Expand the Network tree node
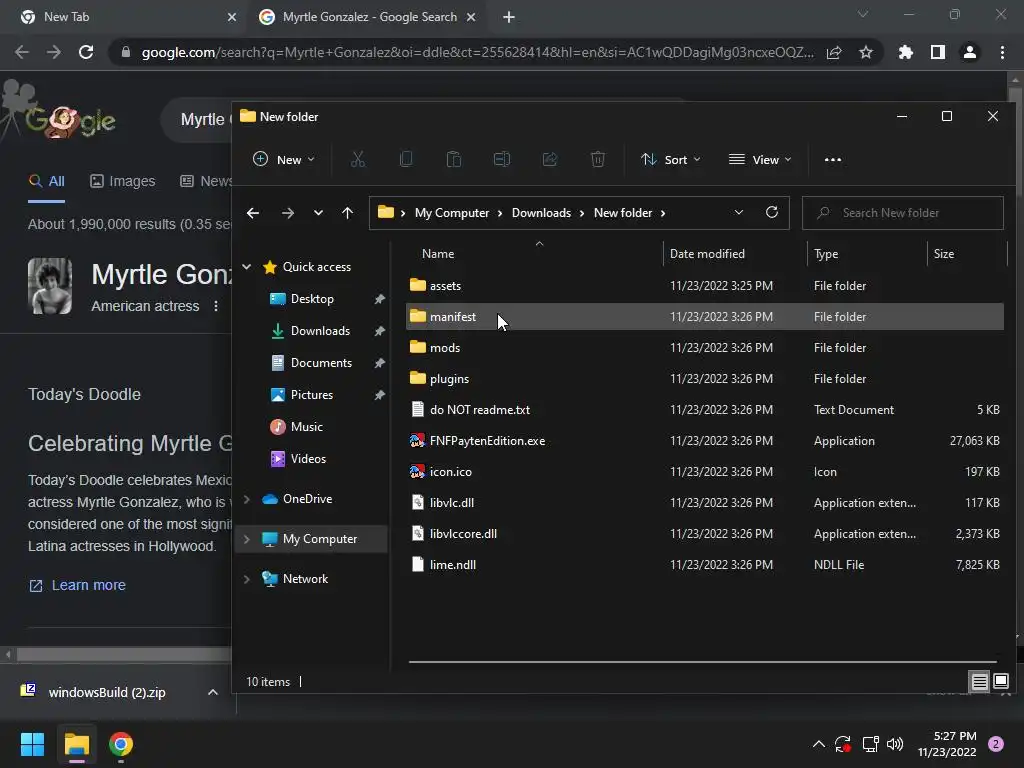Image resolution: width=1024 pixels, height=768 pixels. point(247,579)
